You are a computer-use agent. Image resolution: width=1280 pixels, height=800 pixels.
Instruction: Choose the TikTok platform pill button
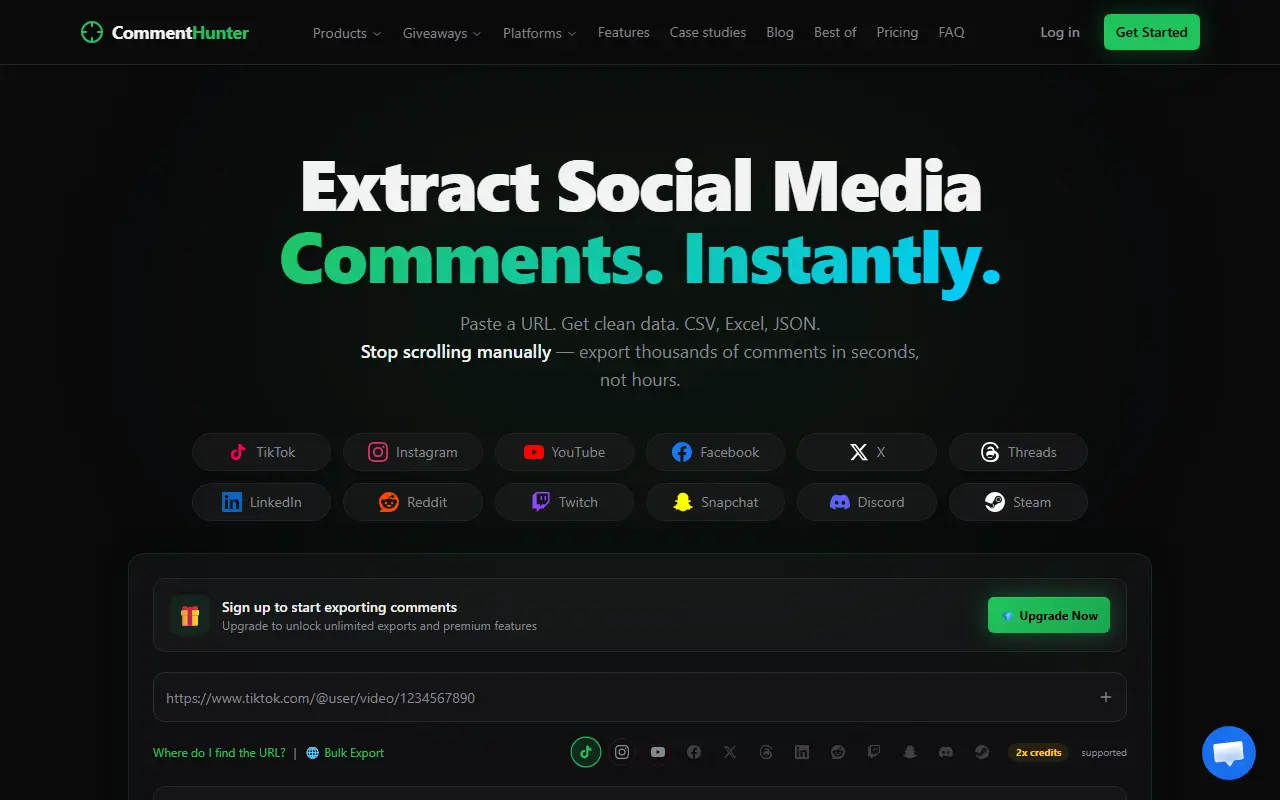pos(262,452)
